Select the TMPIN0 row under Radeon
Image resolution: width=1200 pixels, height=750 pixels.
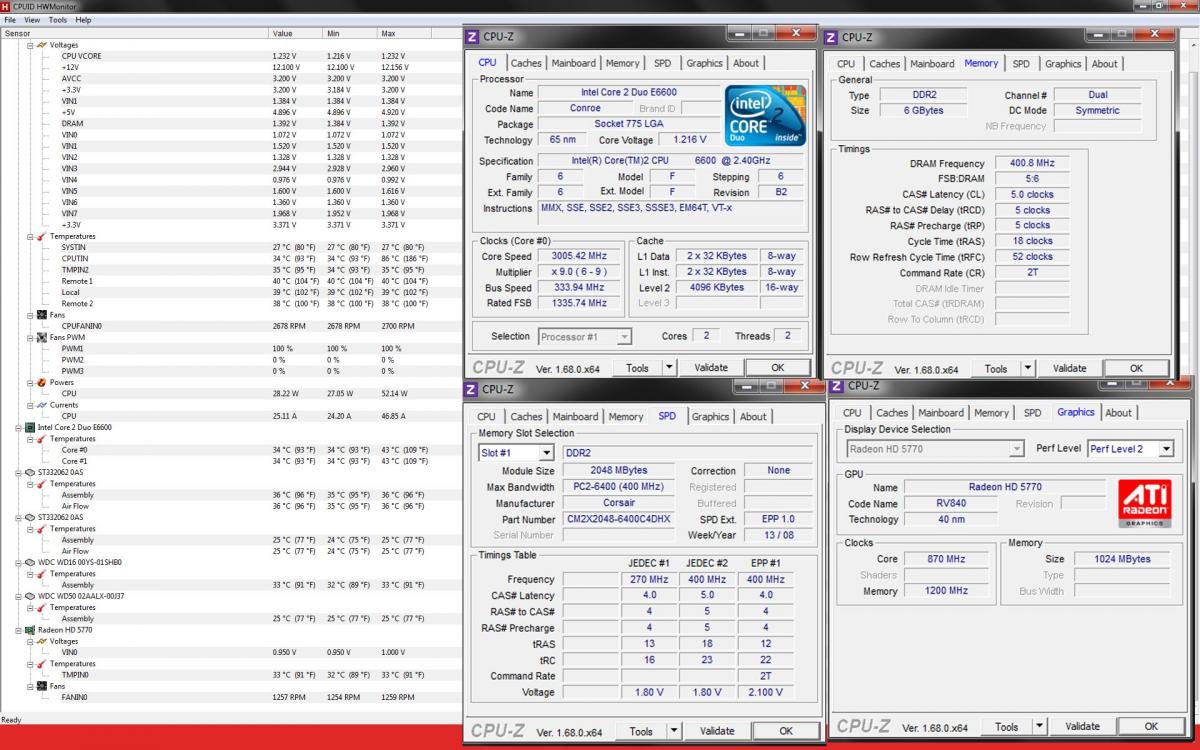tap(230, 675)
